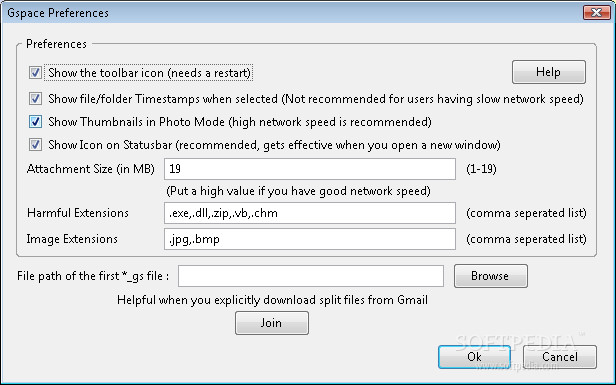Click the '(1-19)' range hint text

tap(481, 169)
